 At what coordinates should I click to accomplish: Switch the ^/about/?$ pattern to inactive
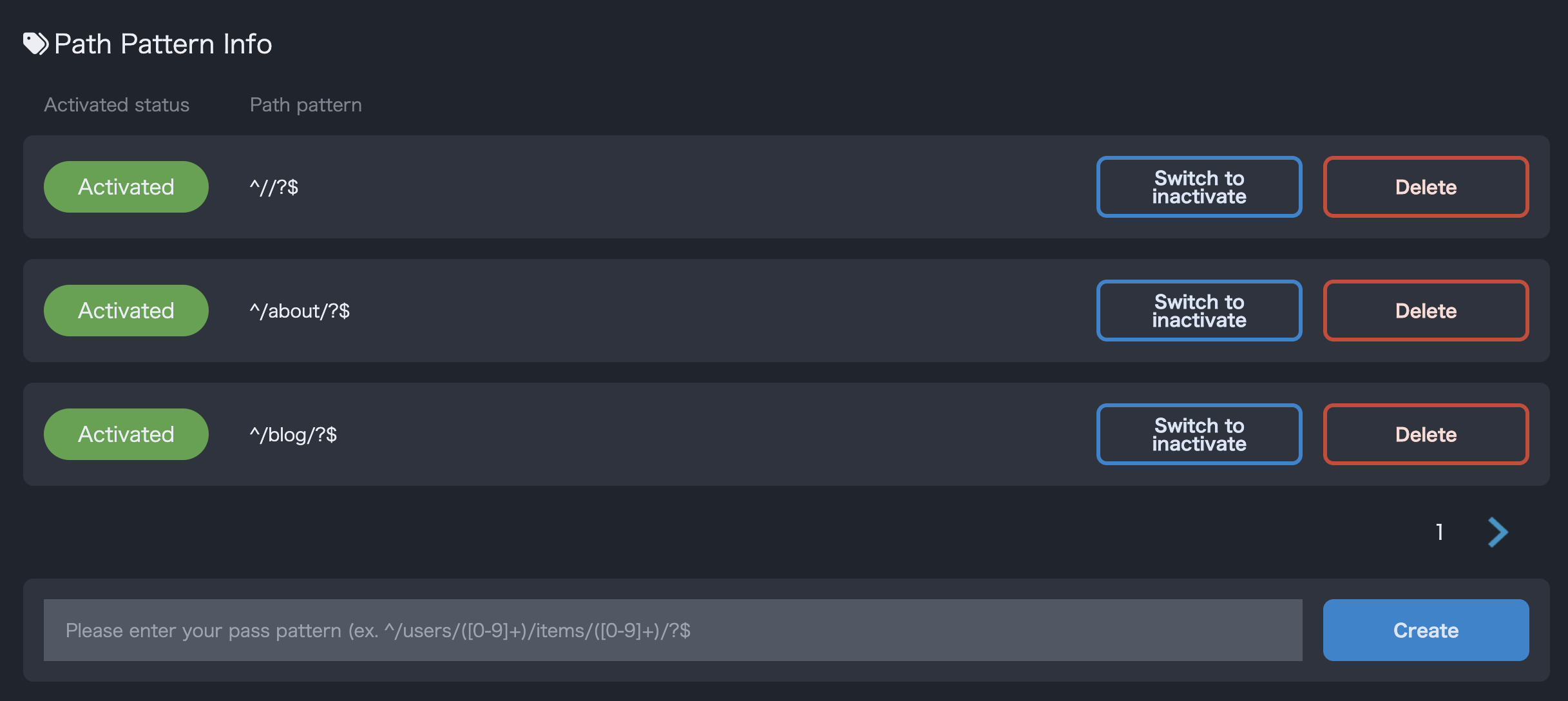click(1199, 311)
